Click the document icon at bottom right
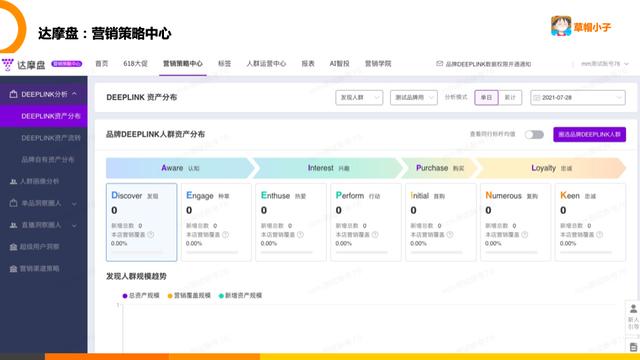 (x=633, y=347)
